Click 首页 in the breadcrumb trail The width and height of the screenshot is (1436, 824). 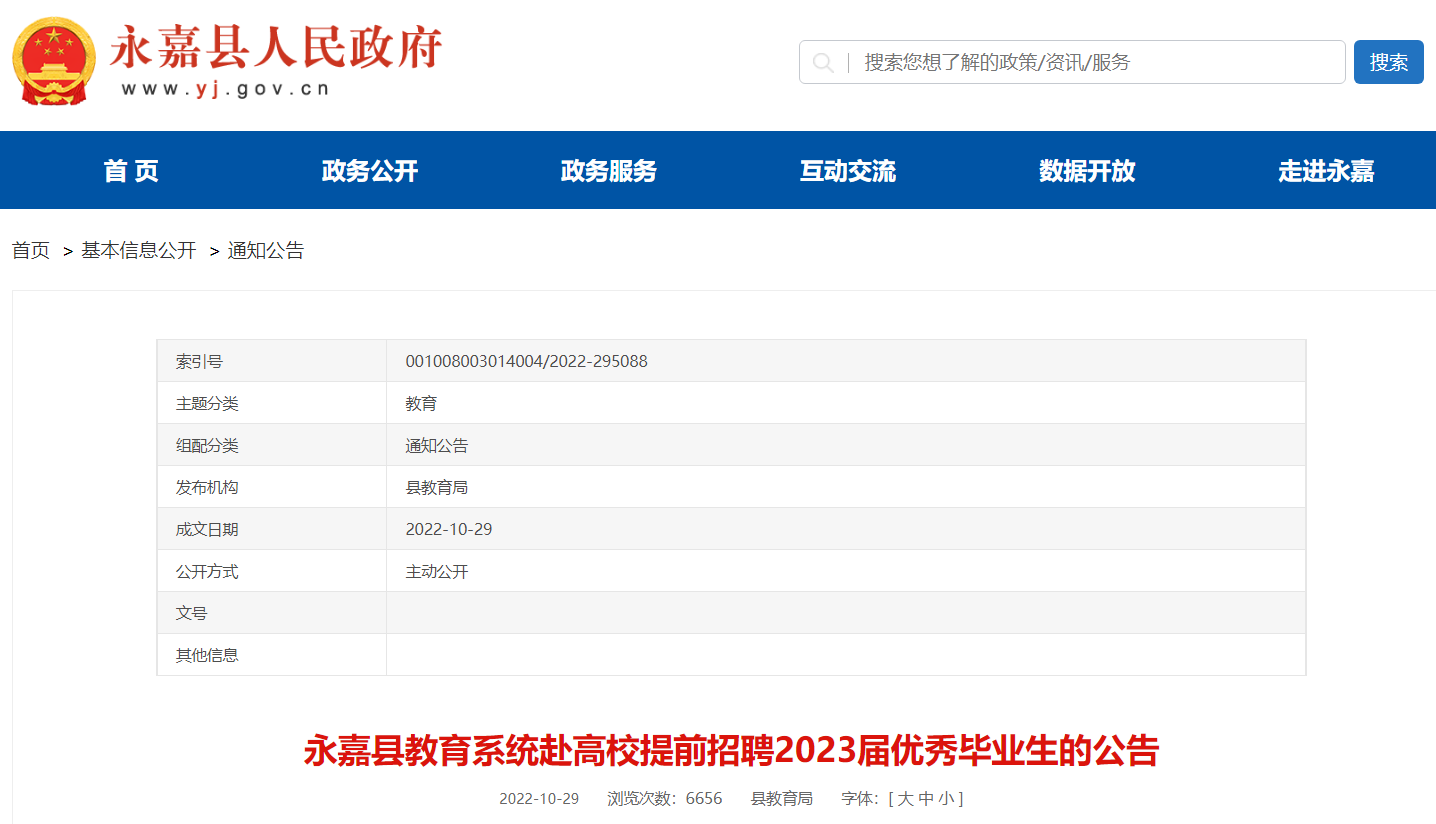[x=31, y=251]
